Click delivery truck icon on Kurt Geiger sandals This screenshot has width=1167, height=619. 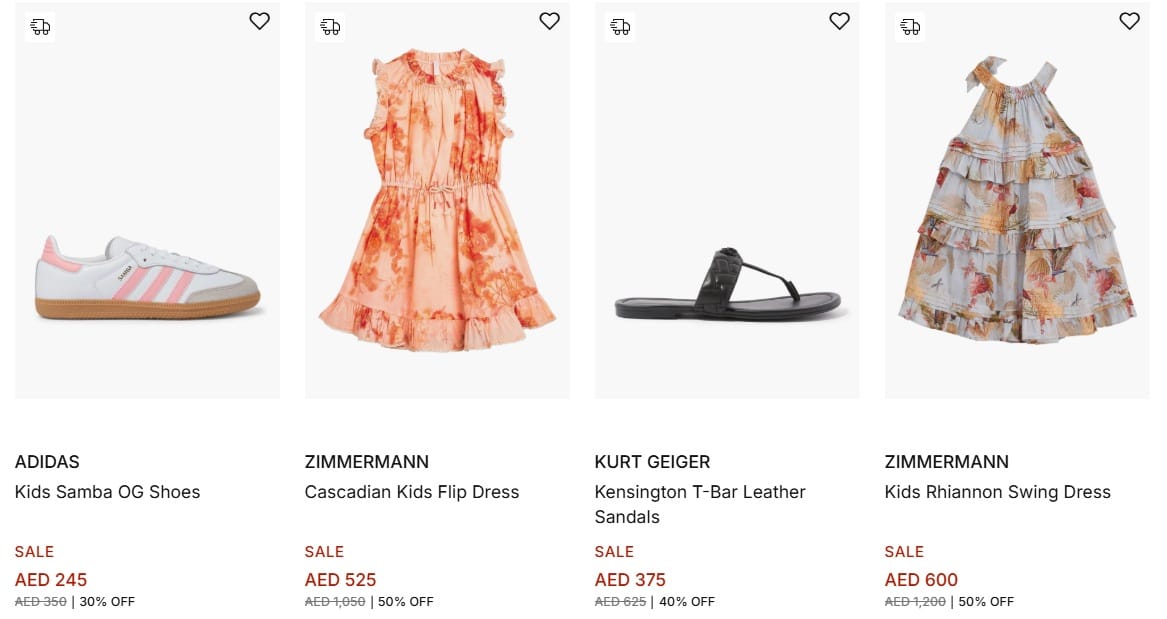pyautogui.click(x=620, y=27)
